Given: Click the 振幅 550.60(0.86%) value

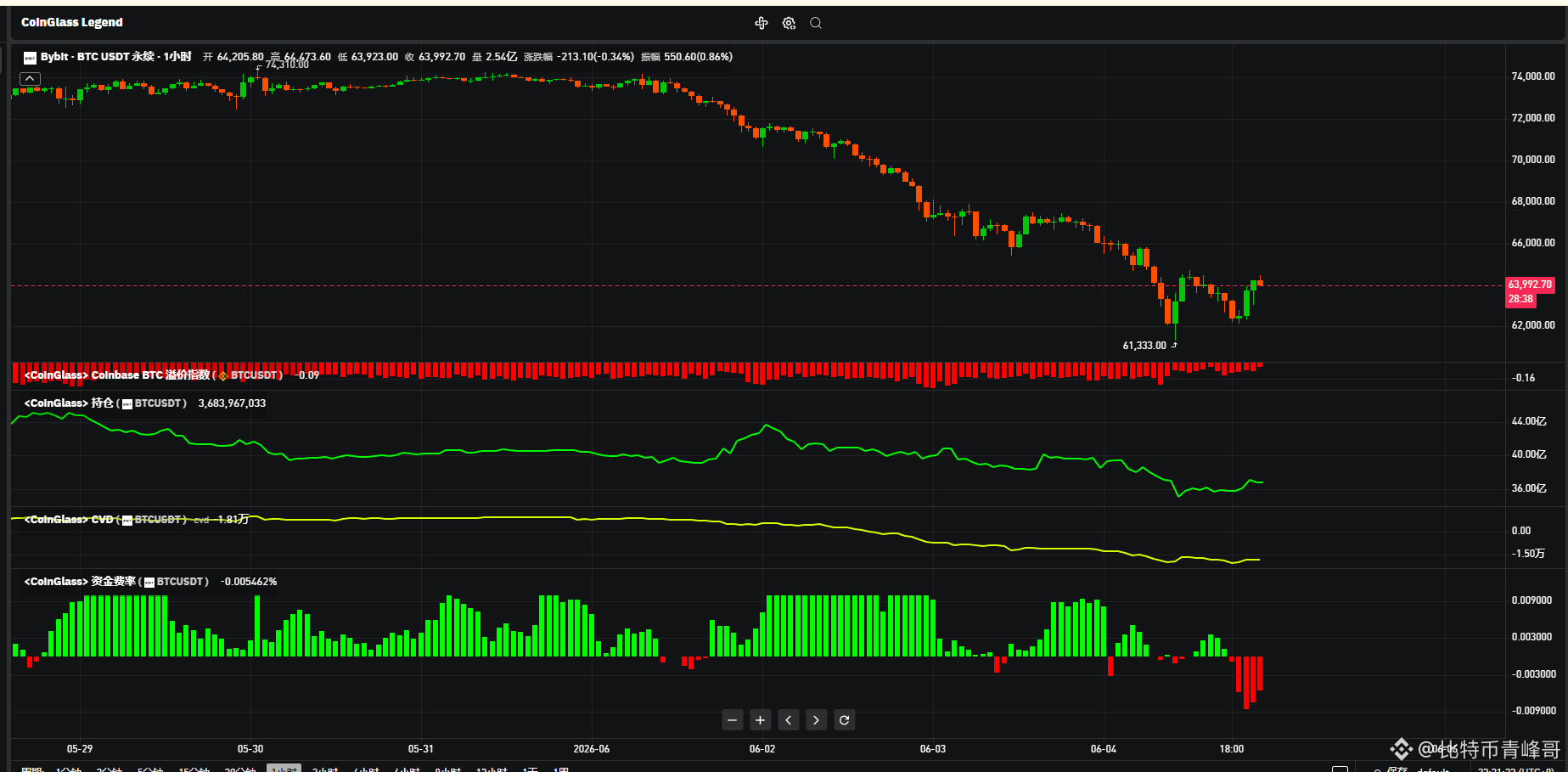Looking at the screenshot, I should pos(687,57).
